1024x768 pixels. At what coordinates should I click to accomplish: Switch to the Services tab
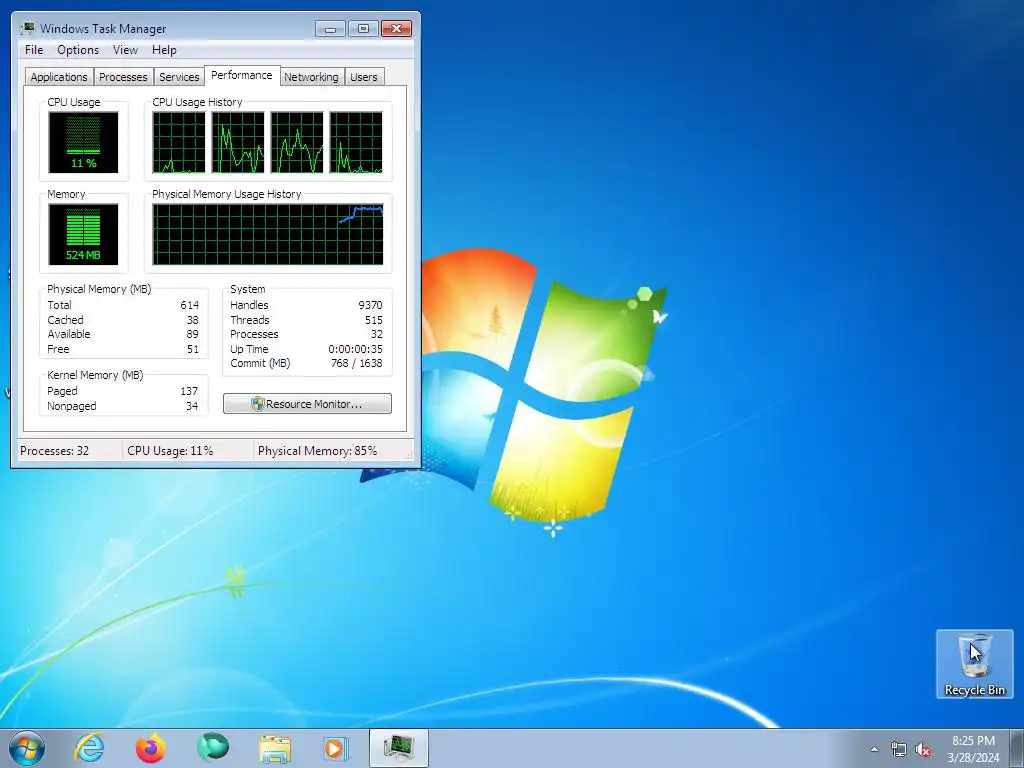click(179, 77)
